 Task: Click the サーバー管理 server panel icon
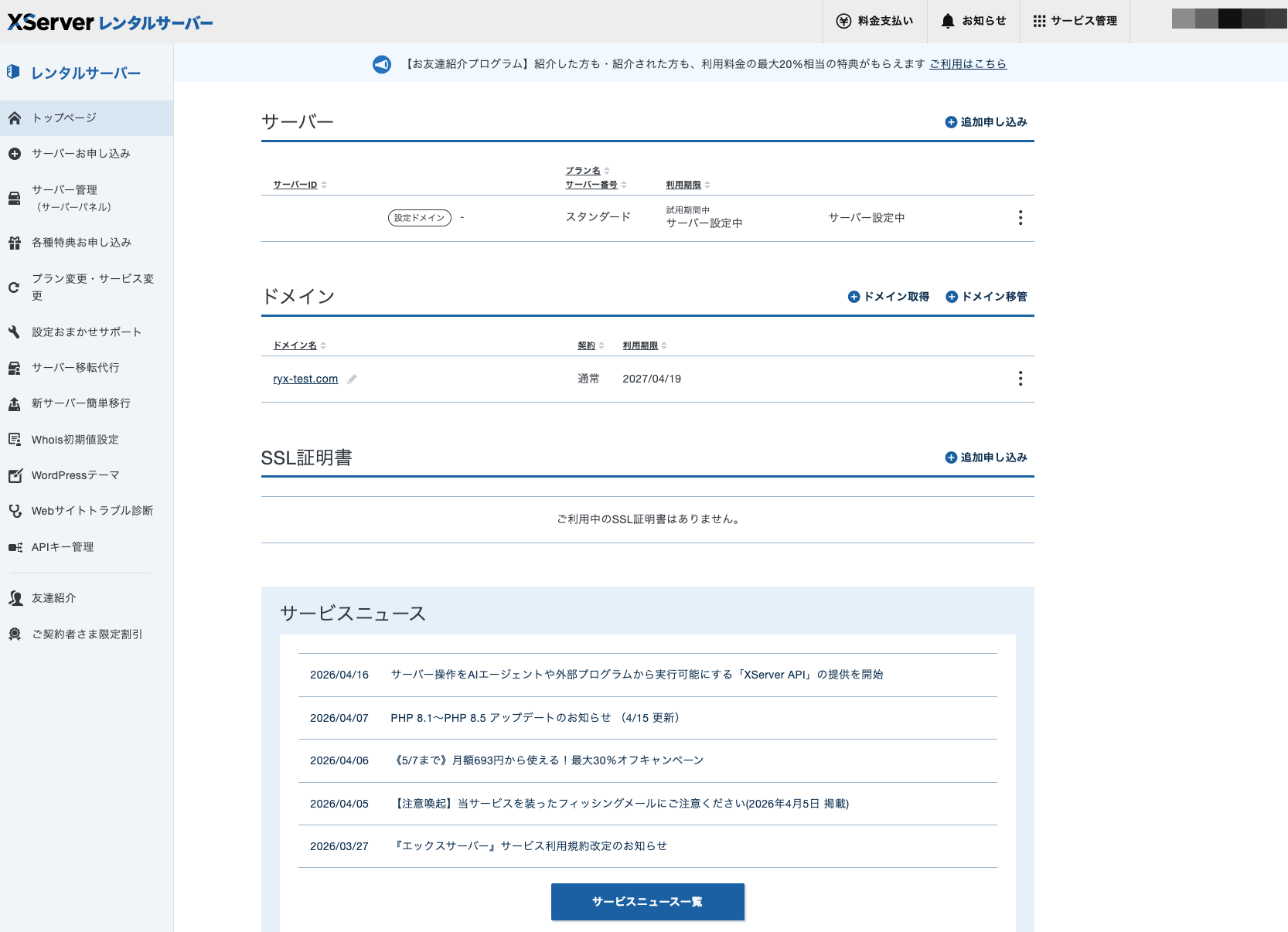pyautogui.click(x=14, y=199)
